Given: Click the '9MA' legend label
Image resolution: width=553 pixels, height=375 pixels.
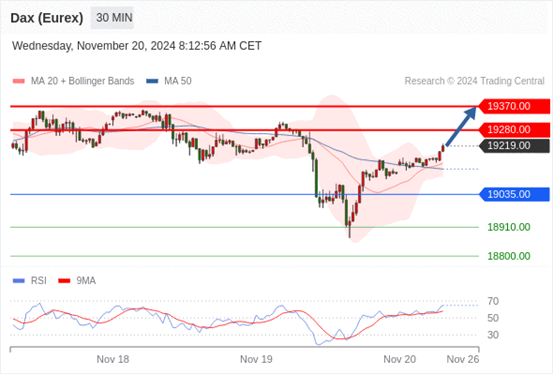Looking at the screenshot, I should (86, 281).
